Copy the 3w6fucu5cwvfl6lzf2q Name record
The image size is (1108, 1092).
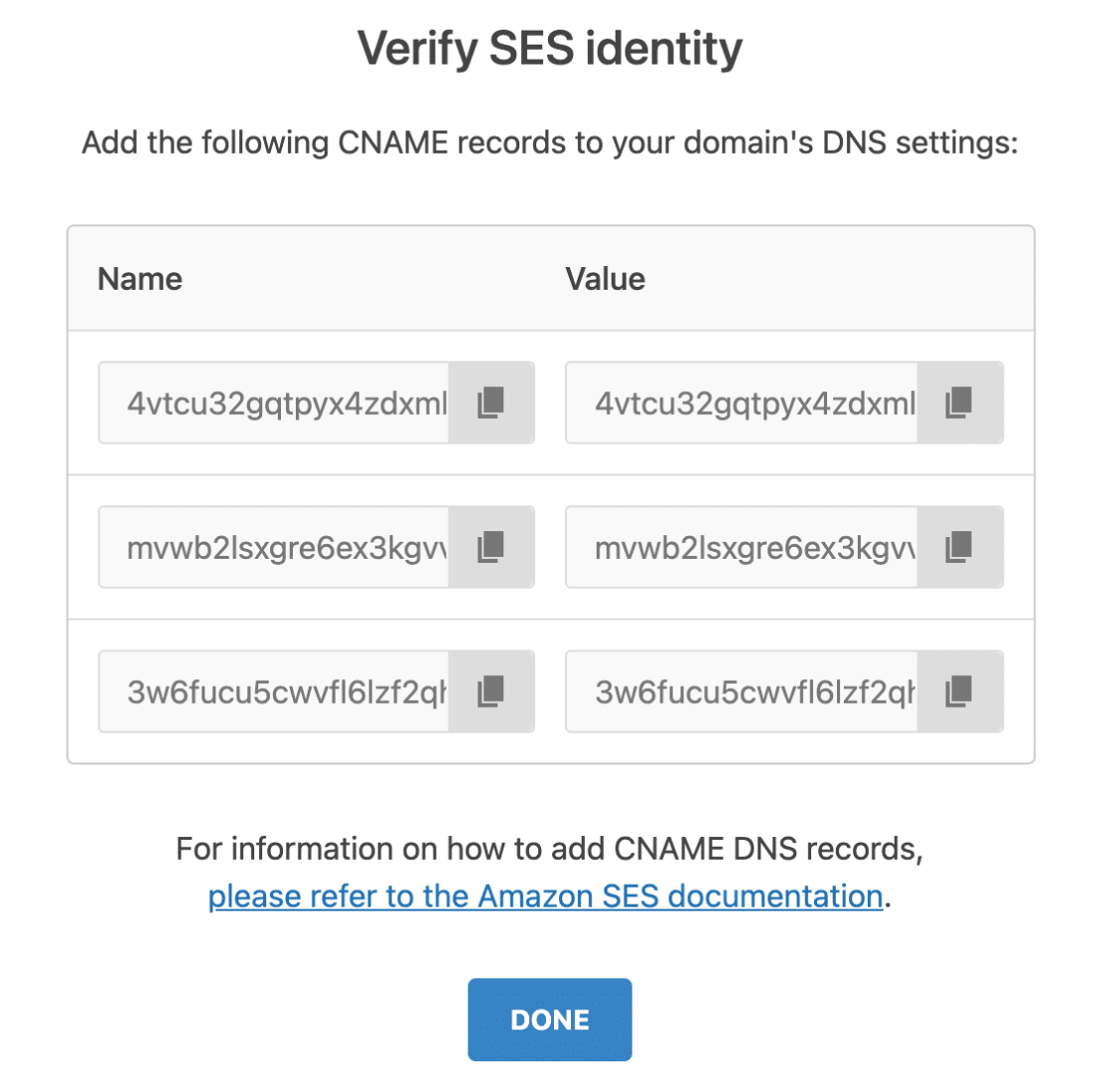tap(491, 691)
